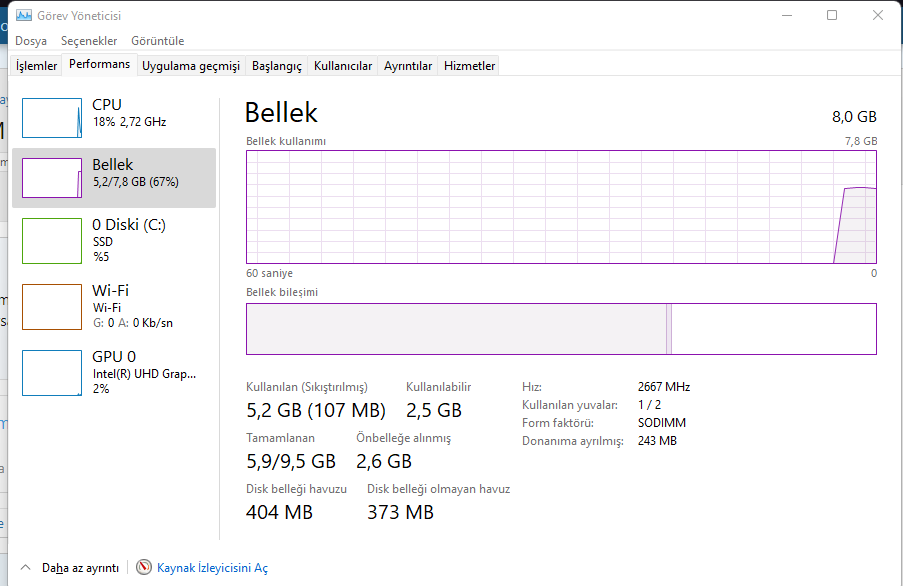
Task: Open the Dosya menu
Action: 31,41
